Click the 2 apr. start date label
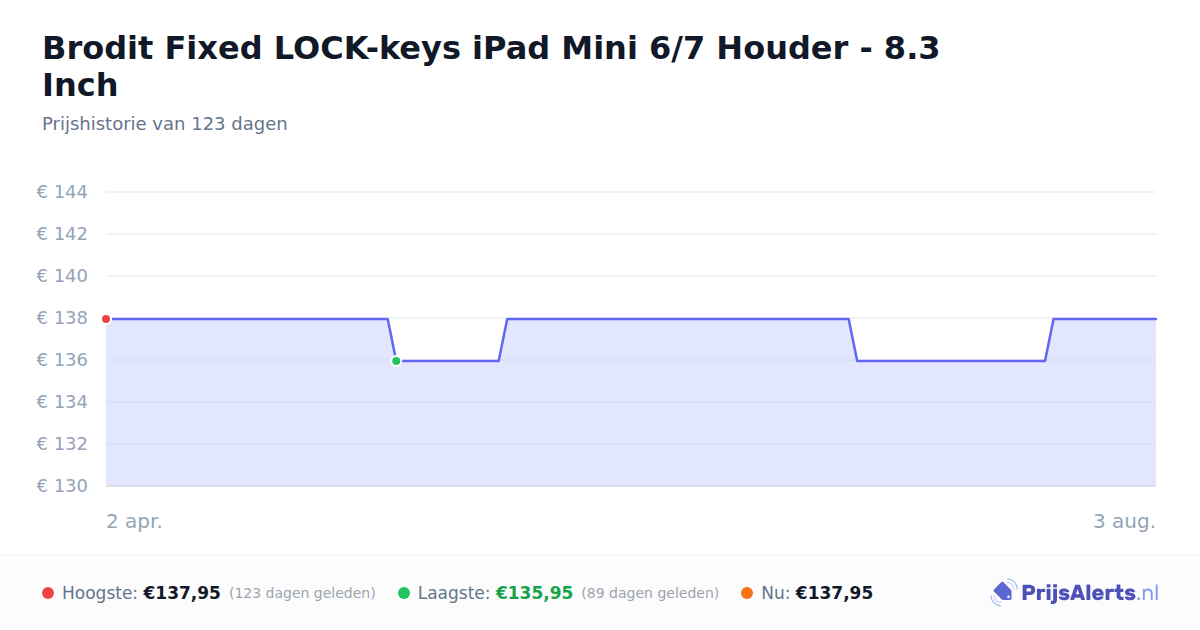The width and height of the screenshot is (1200, 630). click(134, 521)
